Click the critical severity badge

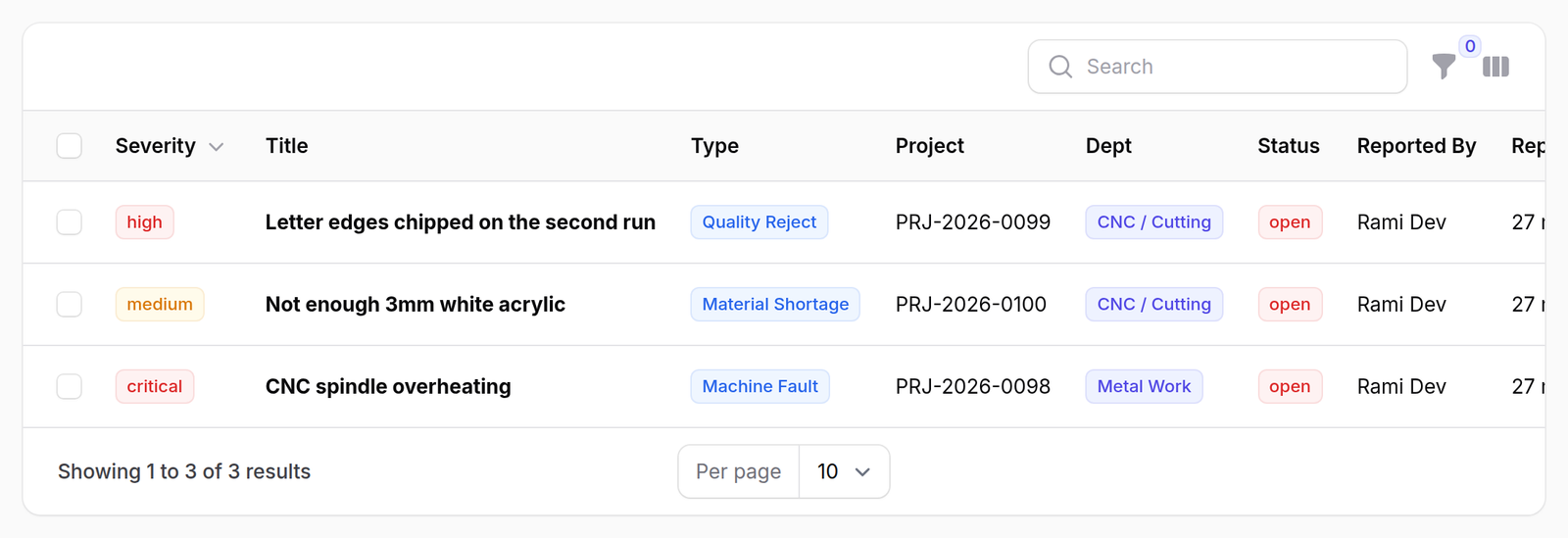(x=155, y=387)
